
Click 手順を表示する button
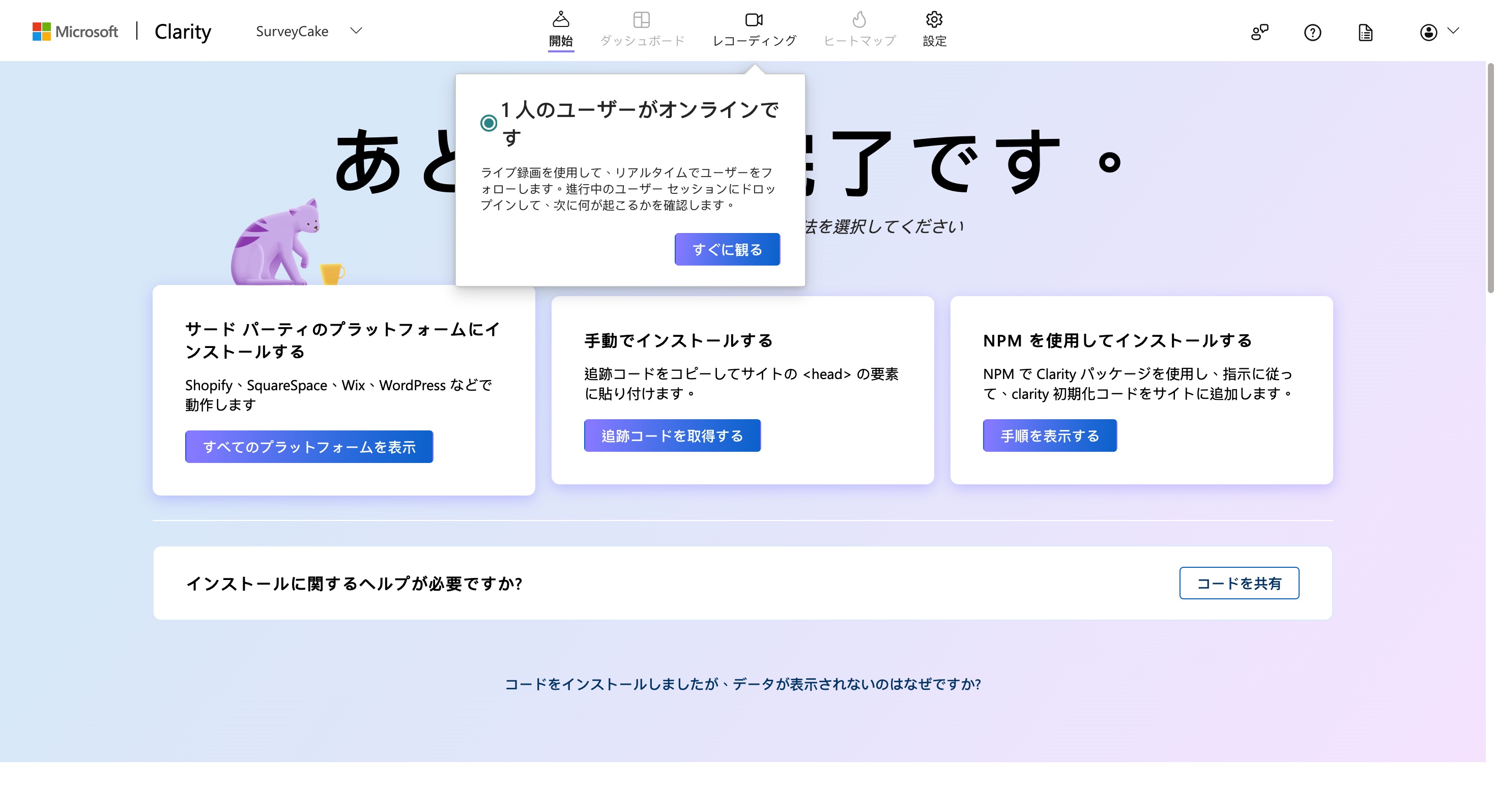tap(1049, 435)
